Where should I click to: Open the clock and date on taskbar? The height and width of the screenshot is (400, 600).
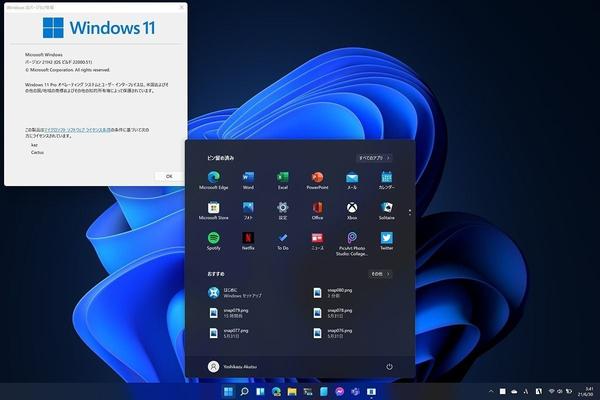tap(585, 391)
